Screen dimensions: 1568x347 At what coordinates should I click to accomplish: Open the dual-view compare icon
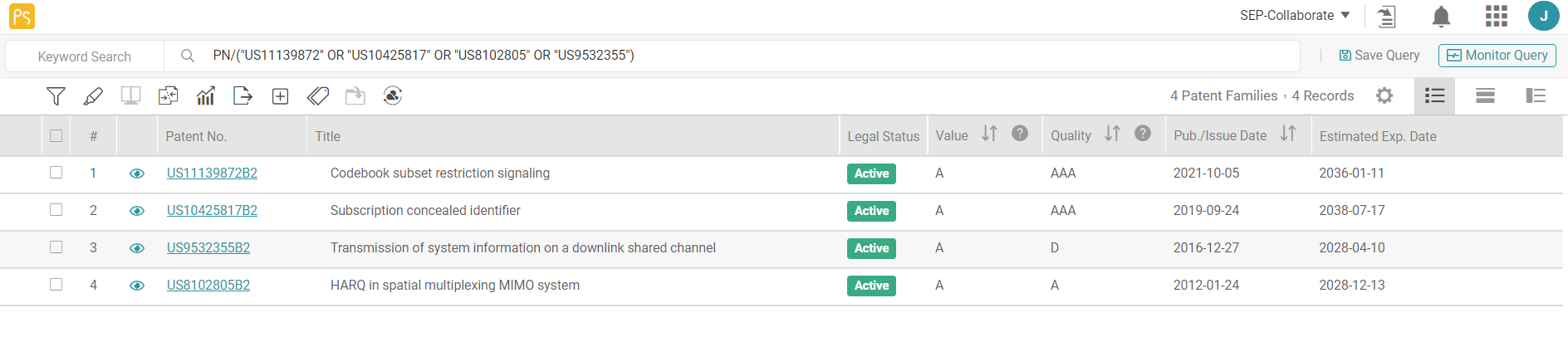tap(130, 96)
